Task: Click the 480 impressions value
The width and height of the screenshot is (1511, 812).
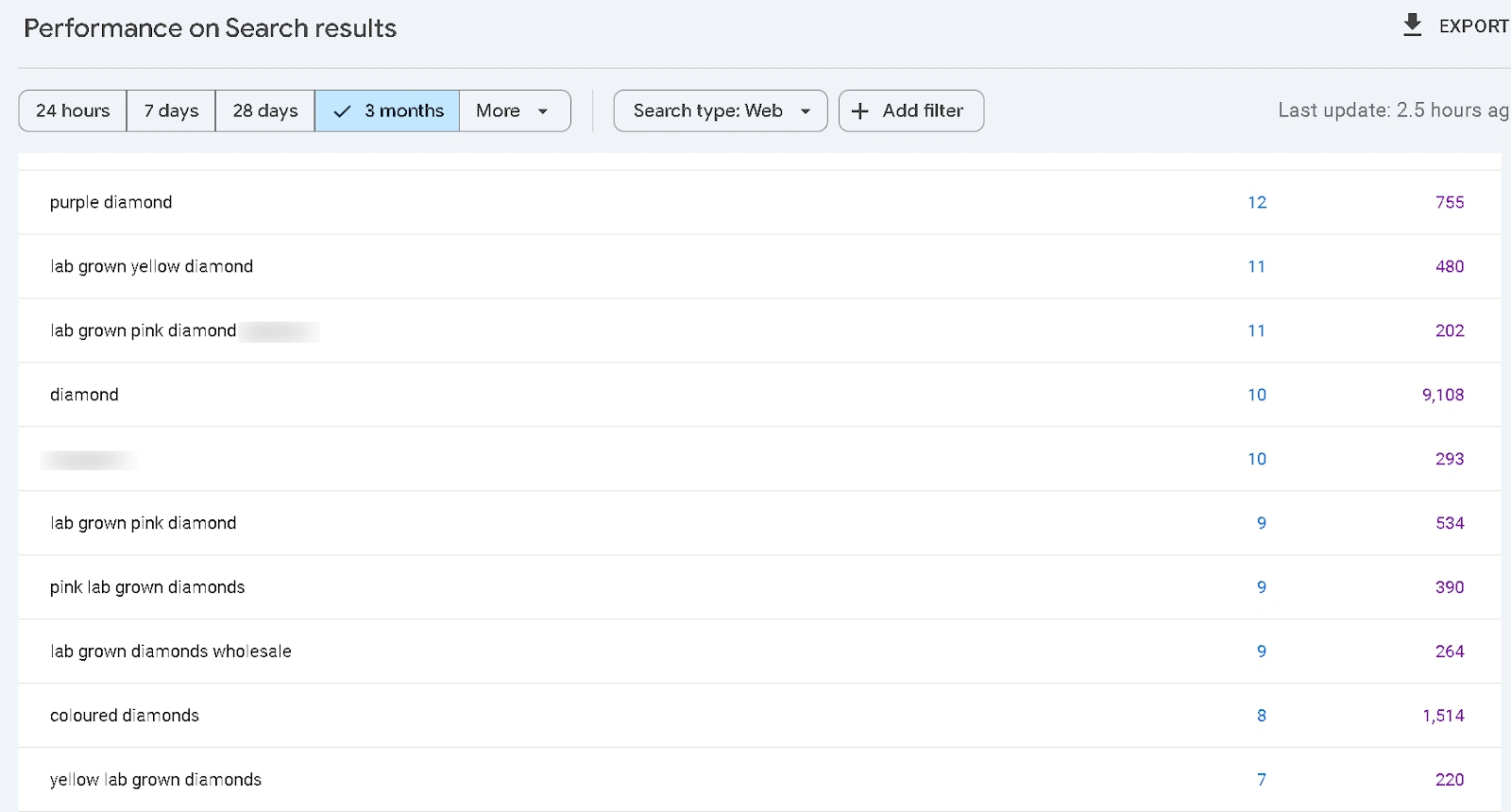Action: pyautogui.click(x=1450, y=266)
